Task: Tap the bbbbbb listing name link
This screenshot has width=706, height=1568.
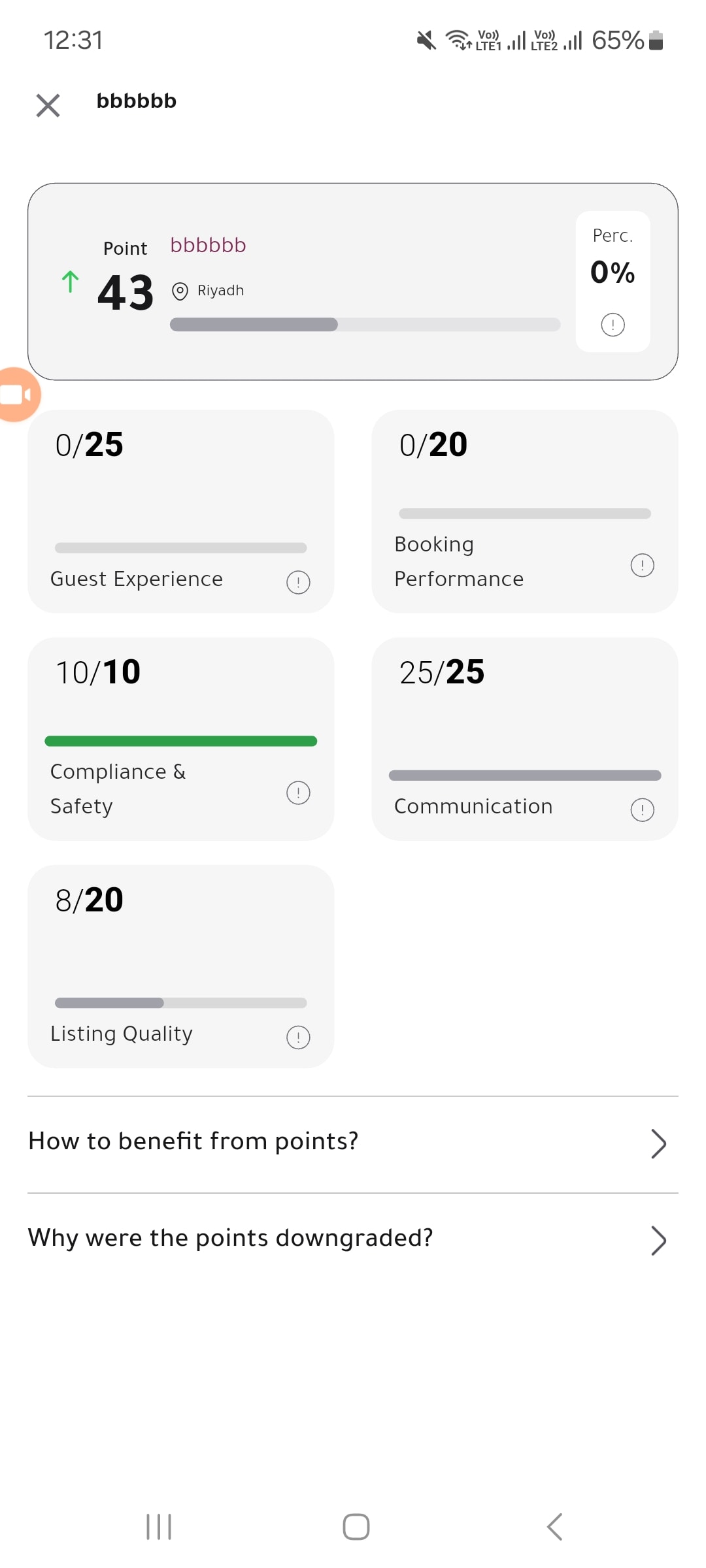Action: click(208, 245)
